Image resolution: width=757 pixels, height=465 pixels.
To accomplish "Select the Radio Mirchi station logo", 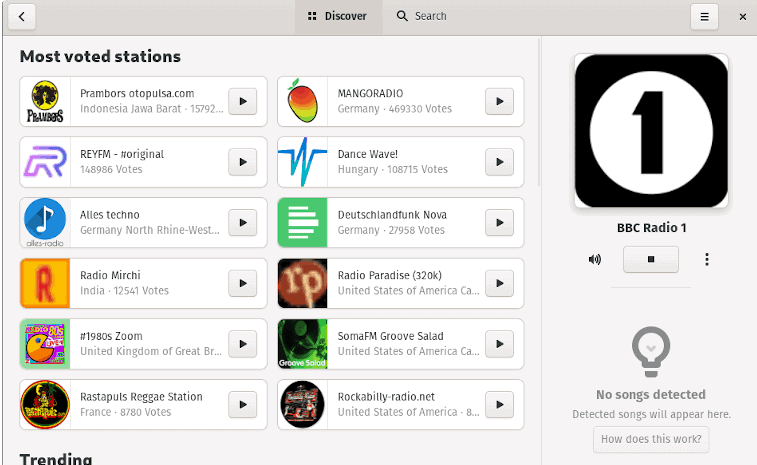I will click(45, 283).
